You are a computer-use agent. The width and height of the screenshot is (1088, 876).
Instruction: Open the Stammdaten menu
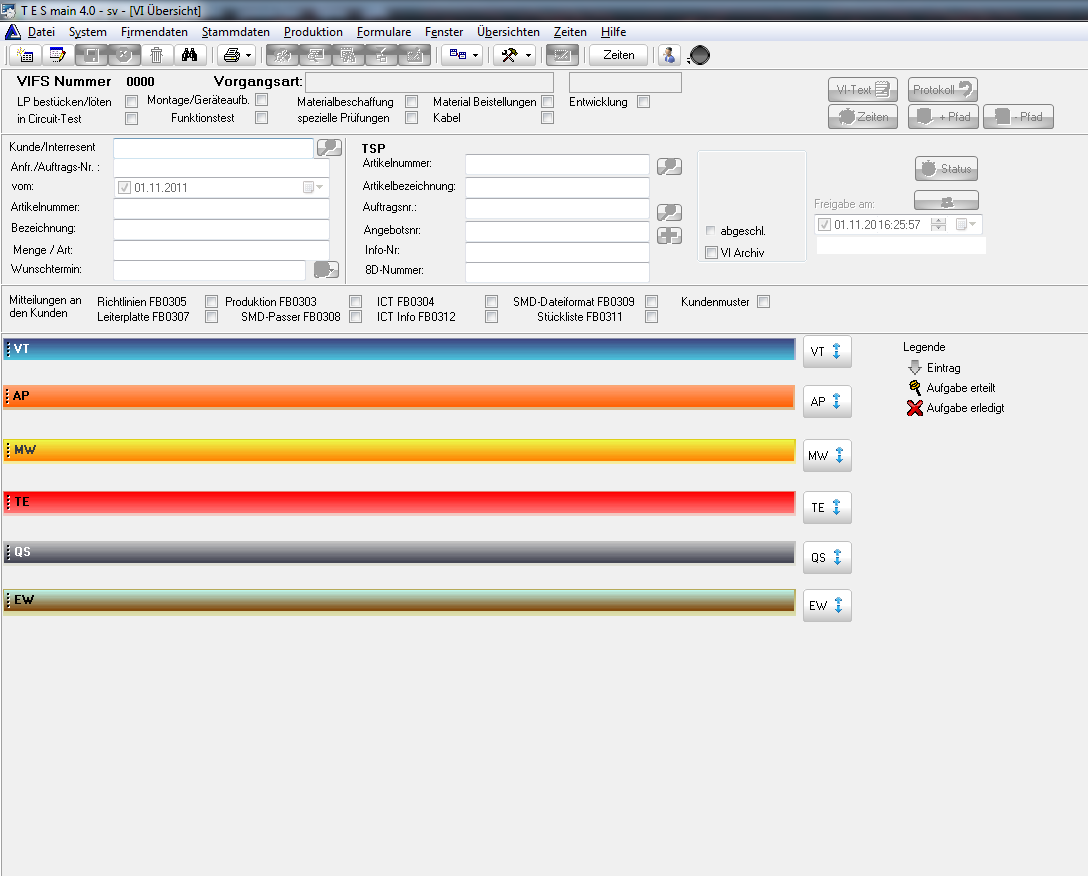click(235, 32)
